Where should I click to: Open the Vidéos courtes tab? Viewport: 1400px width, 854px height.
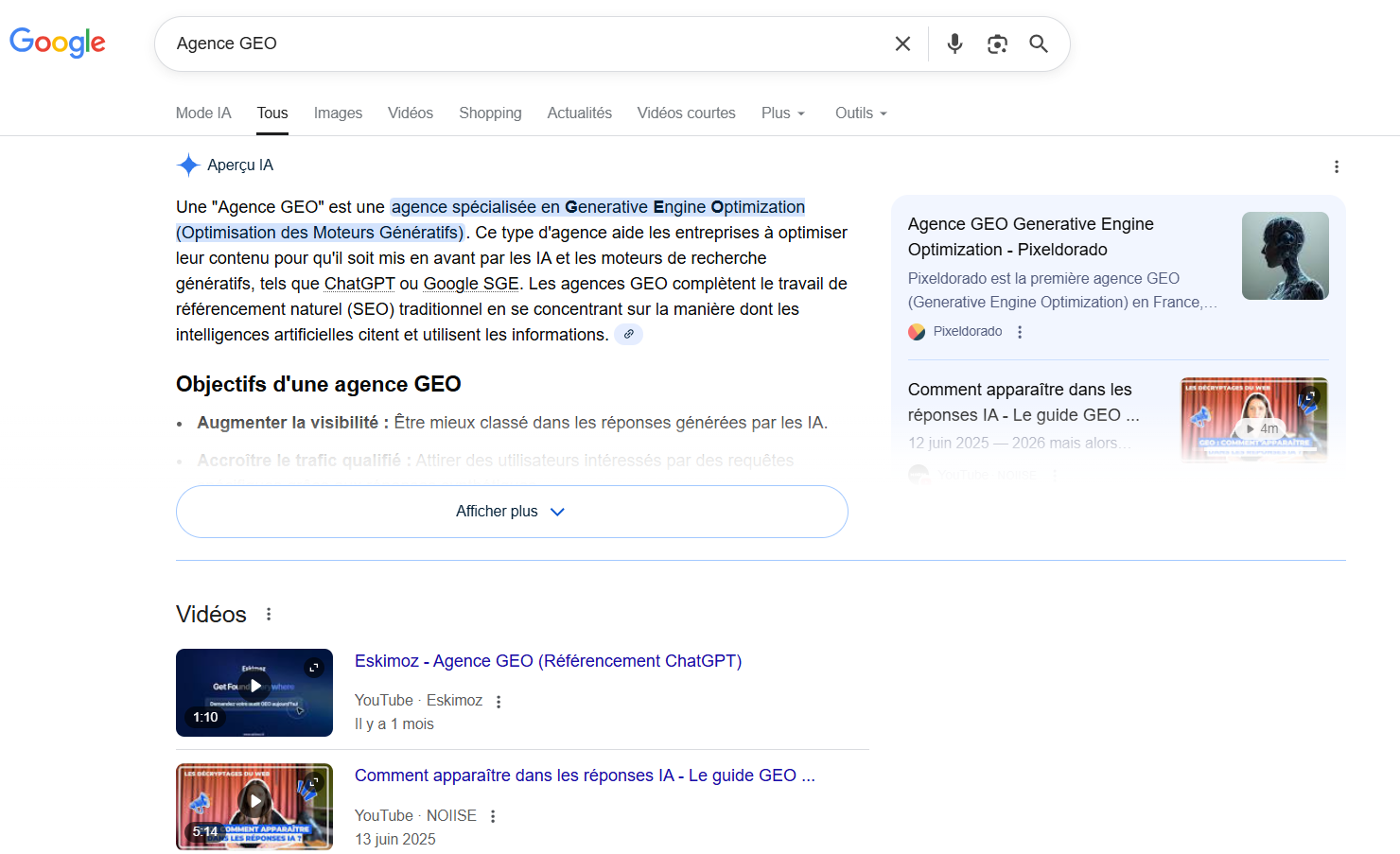[x=686, y=113]
